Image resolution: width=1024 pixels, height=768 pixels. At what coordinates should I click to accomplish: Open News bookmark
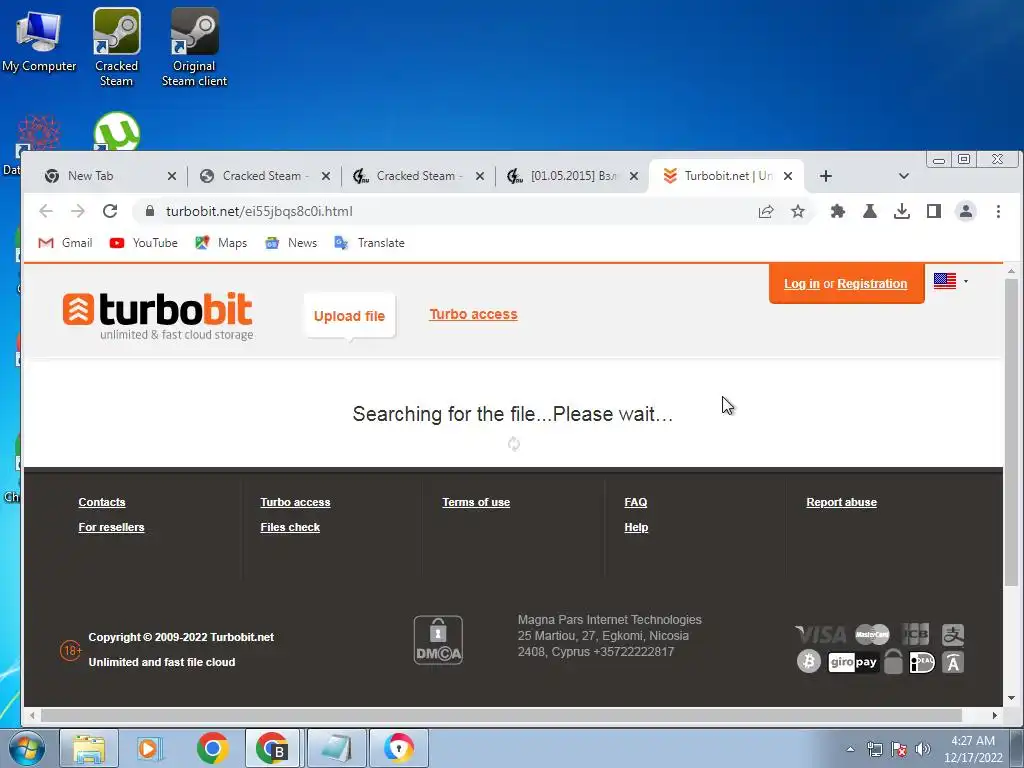[291, 243]
